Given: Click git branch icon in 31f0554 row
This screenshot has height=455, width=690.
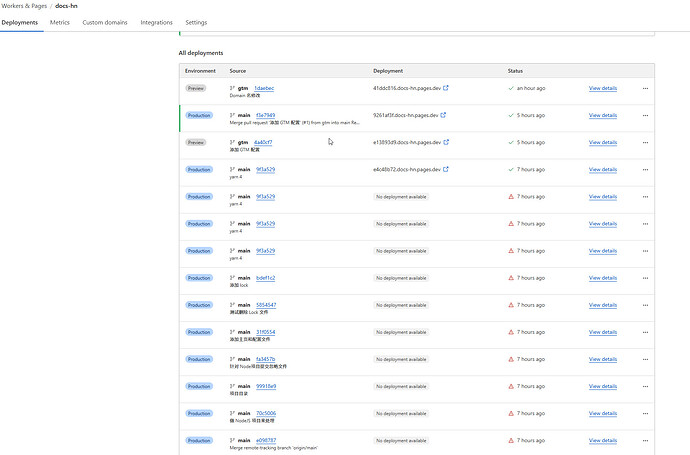Looking at the screenshot, I should tap(232, 332).
